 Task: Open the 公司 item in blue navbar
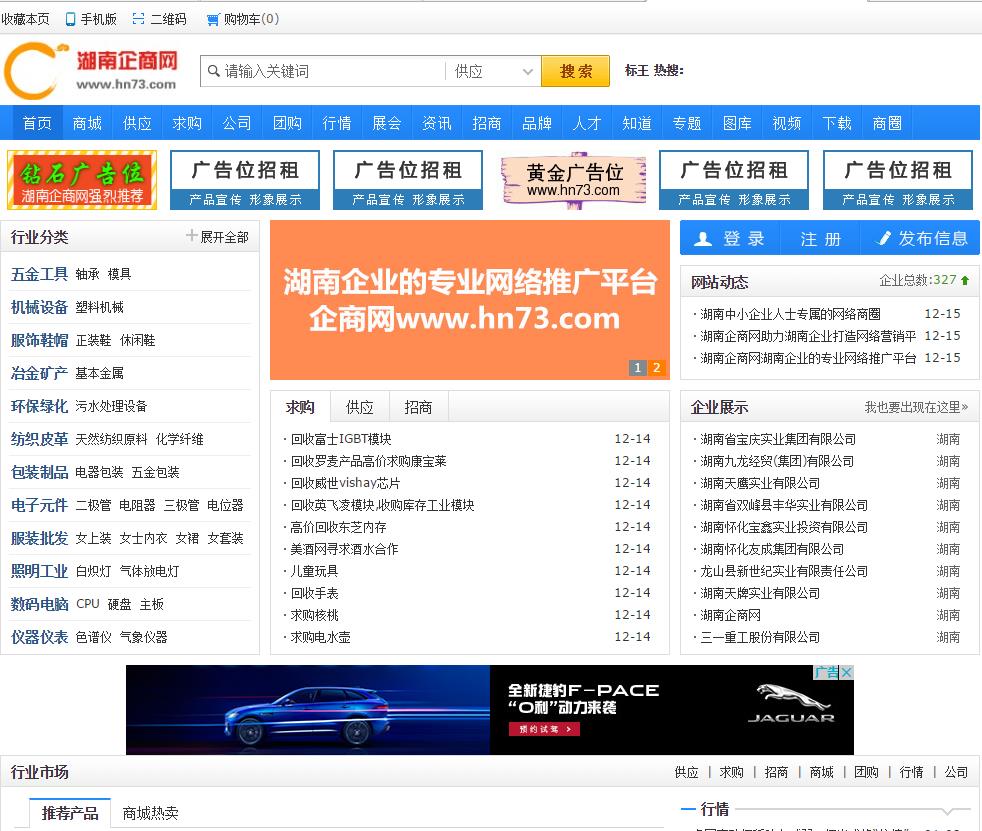click(x=237, y=123)
